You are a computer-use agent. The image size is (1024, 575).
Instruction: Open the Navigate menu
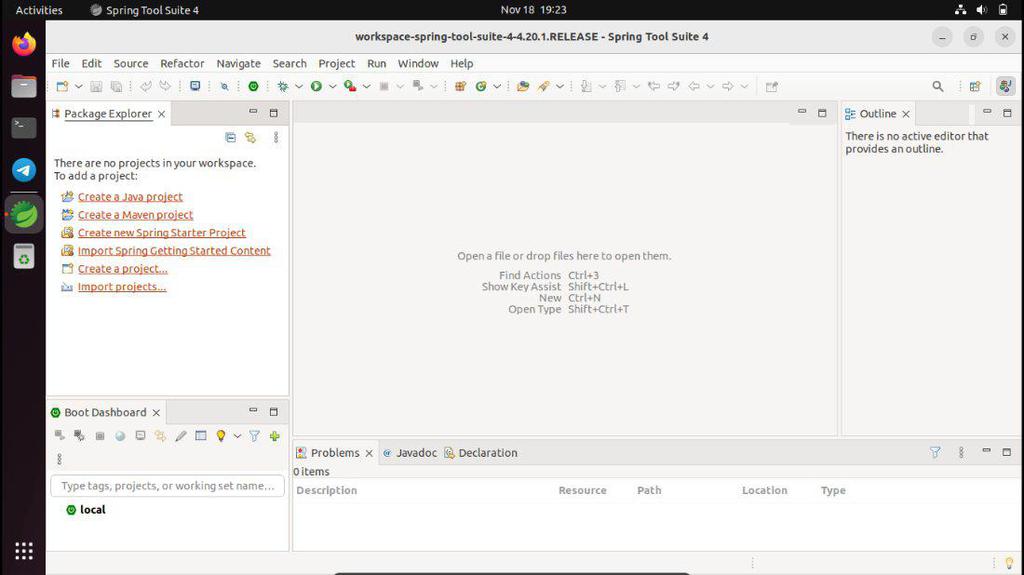238,63
